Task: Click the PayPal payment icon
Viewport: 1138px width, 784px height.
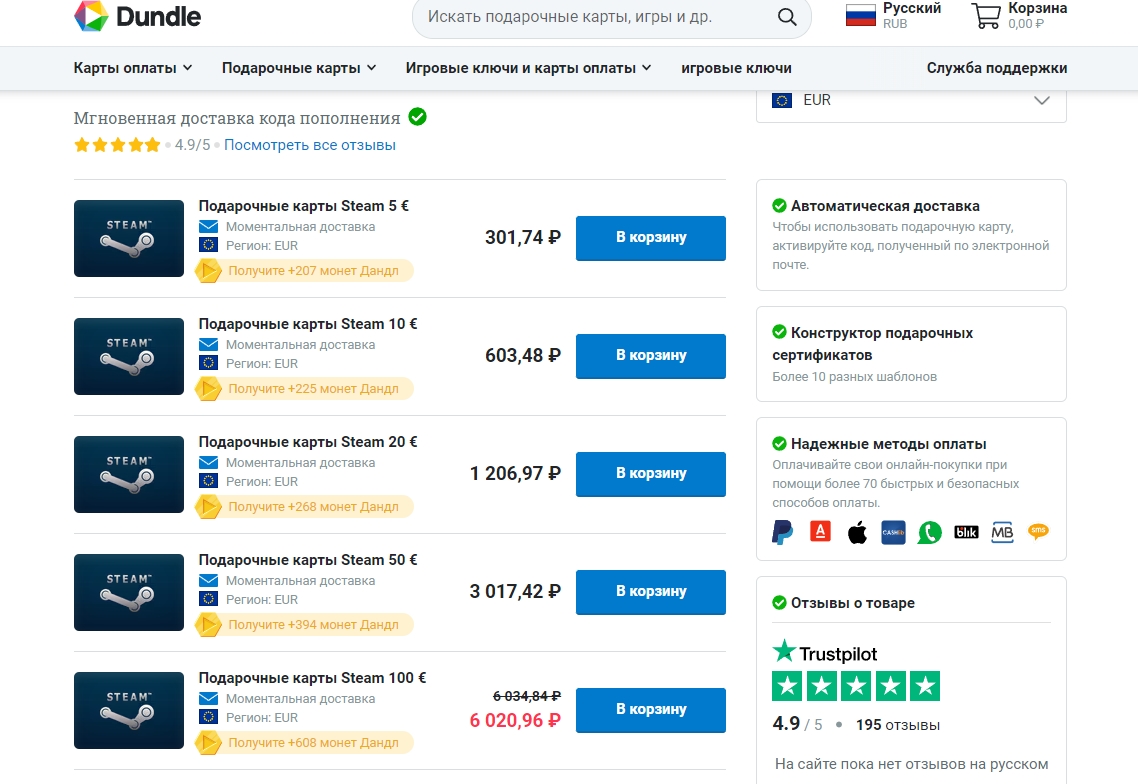Action: pyautogui.click(x=783, y=532)
